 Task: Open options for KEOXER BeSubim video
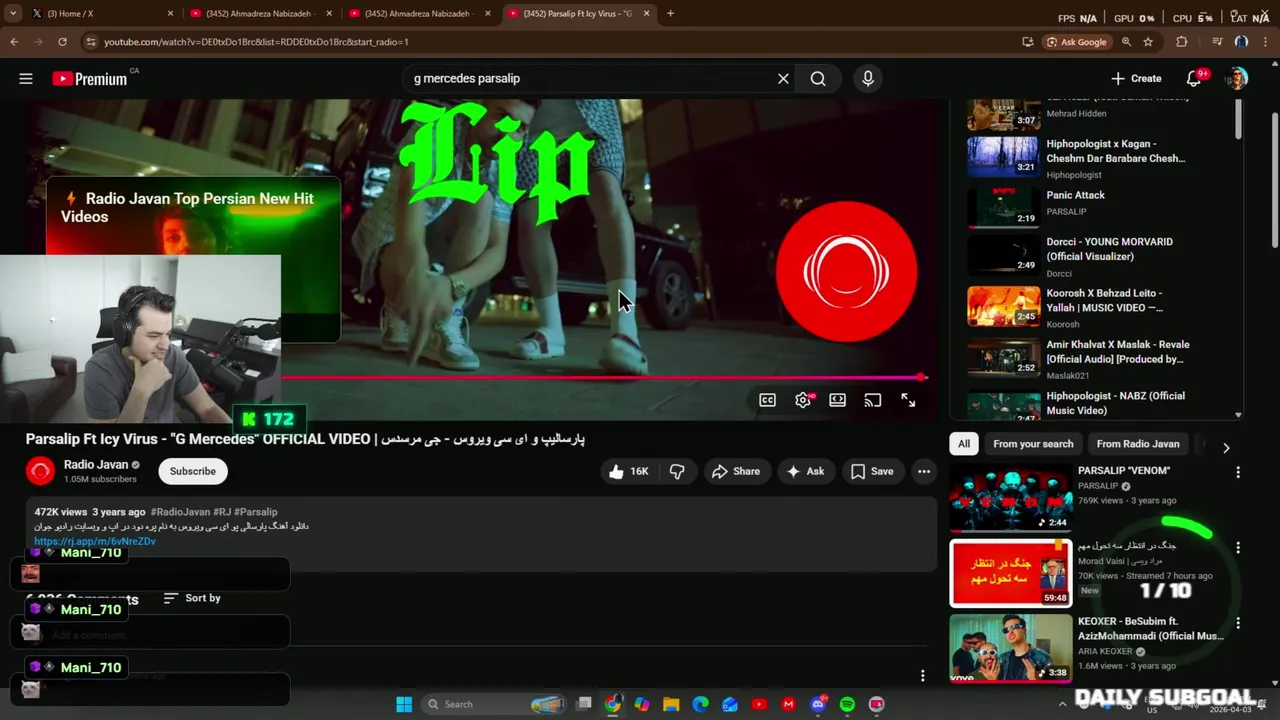point(1238,623)
